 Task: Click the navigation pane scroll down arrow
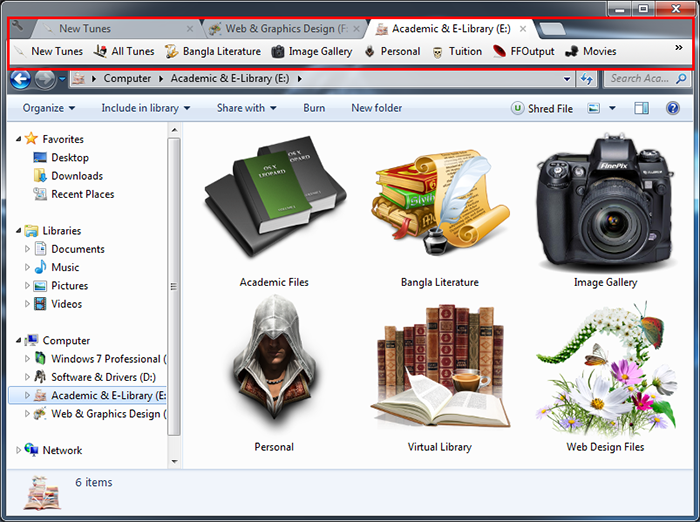[174, 462]
